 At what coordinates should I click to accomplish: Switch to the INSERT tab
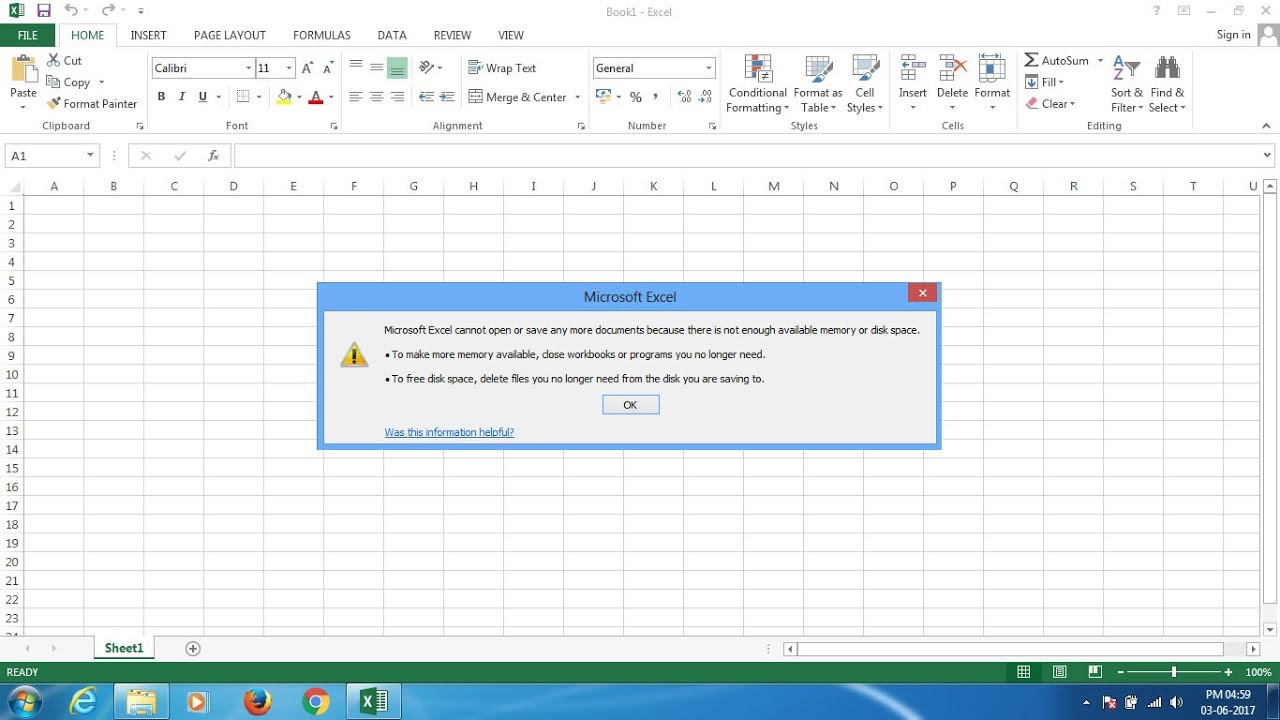click(x=148, y=35)
